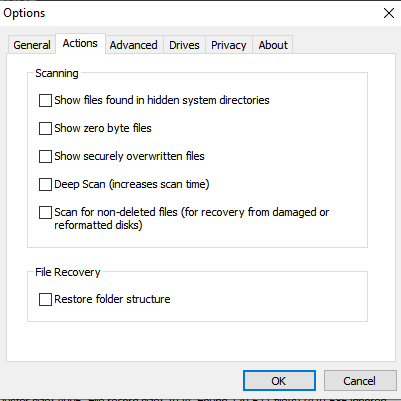Close the Options dialog with the X

389,13
